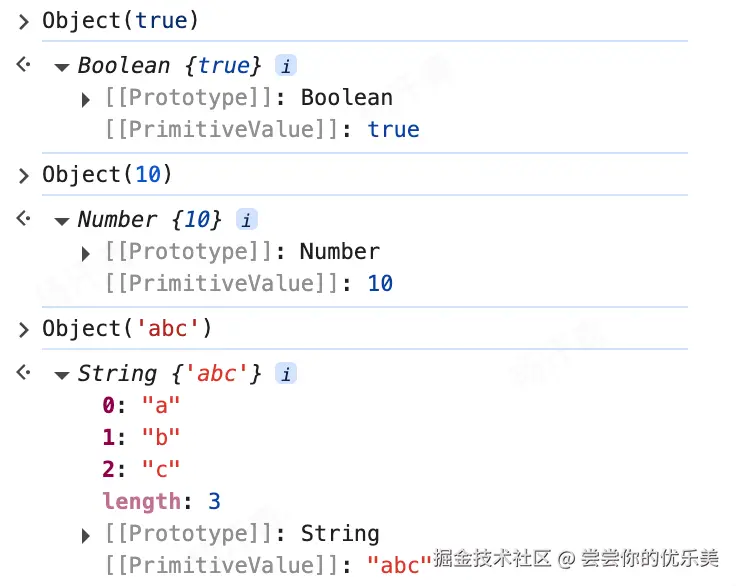Click the info icon next to Boolean {true}
Viewport: 736px width, 586px height.
pos(286,66)
